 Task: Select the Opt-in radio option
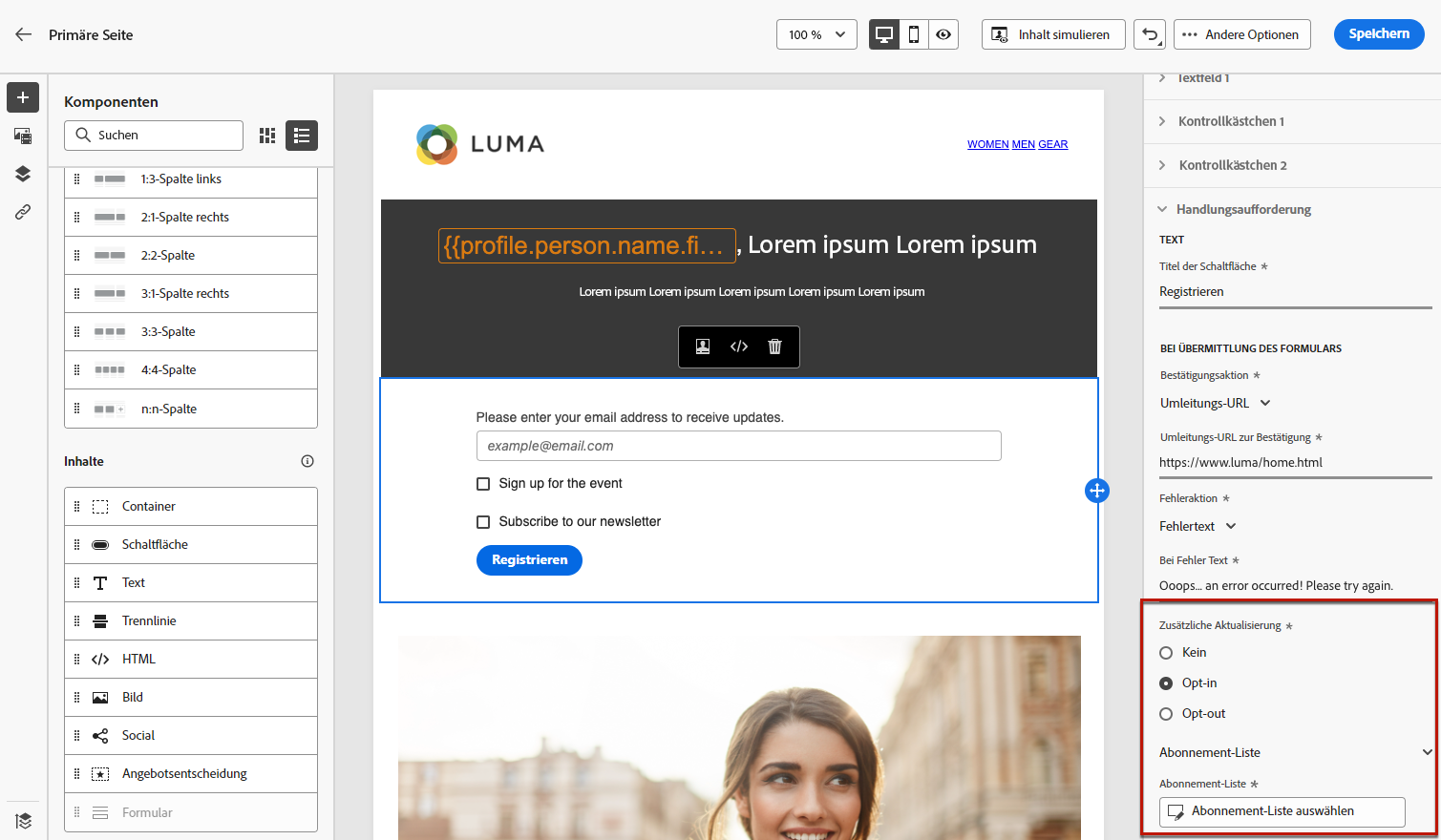coord(1166,683)
